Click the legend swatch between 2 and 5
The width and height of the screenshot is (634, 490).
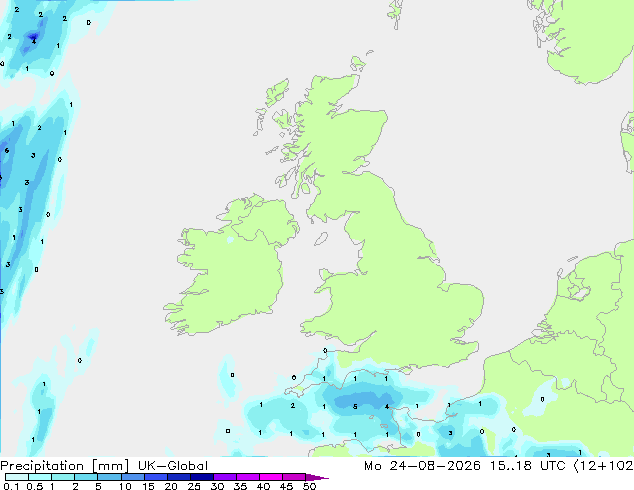point(86,477)
